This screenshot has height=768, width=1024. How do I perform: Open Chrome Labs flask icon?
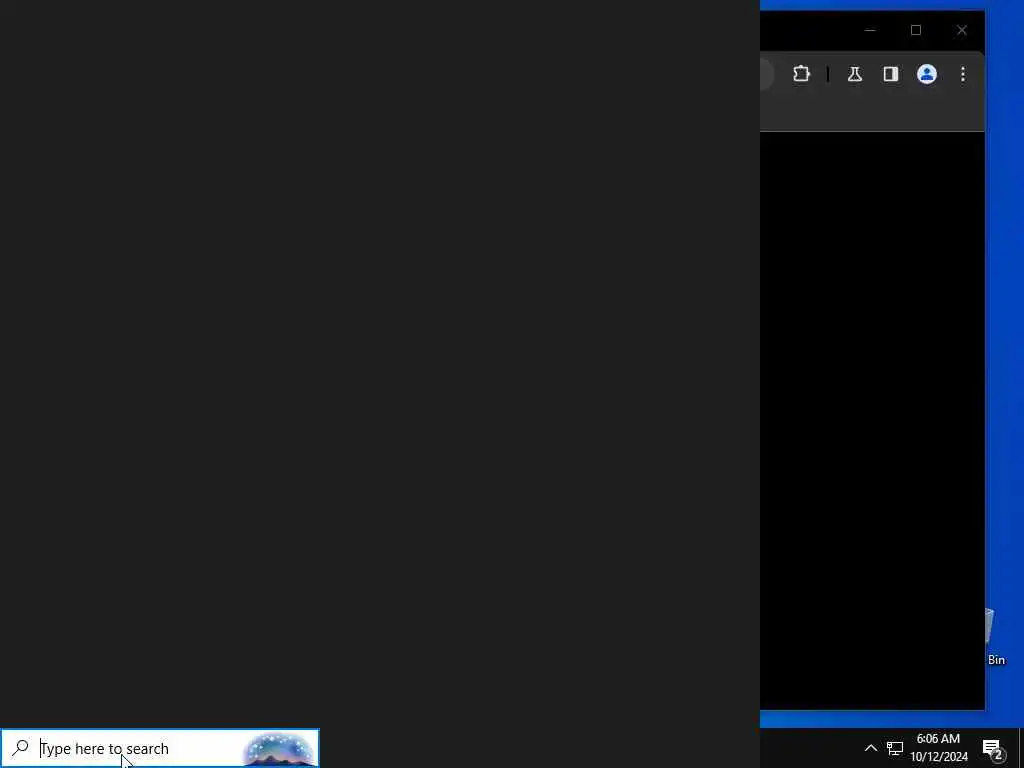coord(855,74)
